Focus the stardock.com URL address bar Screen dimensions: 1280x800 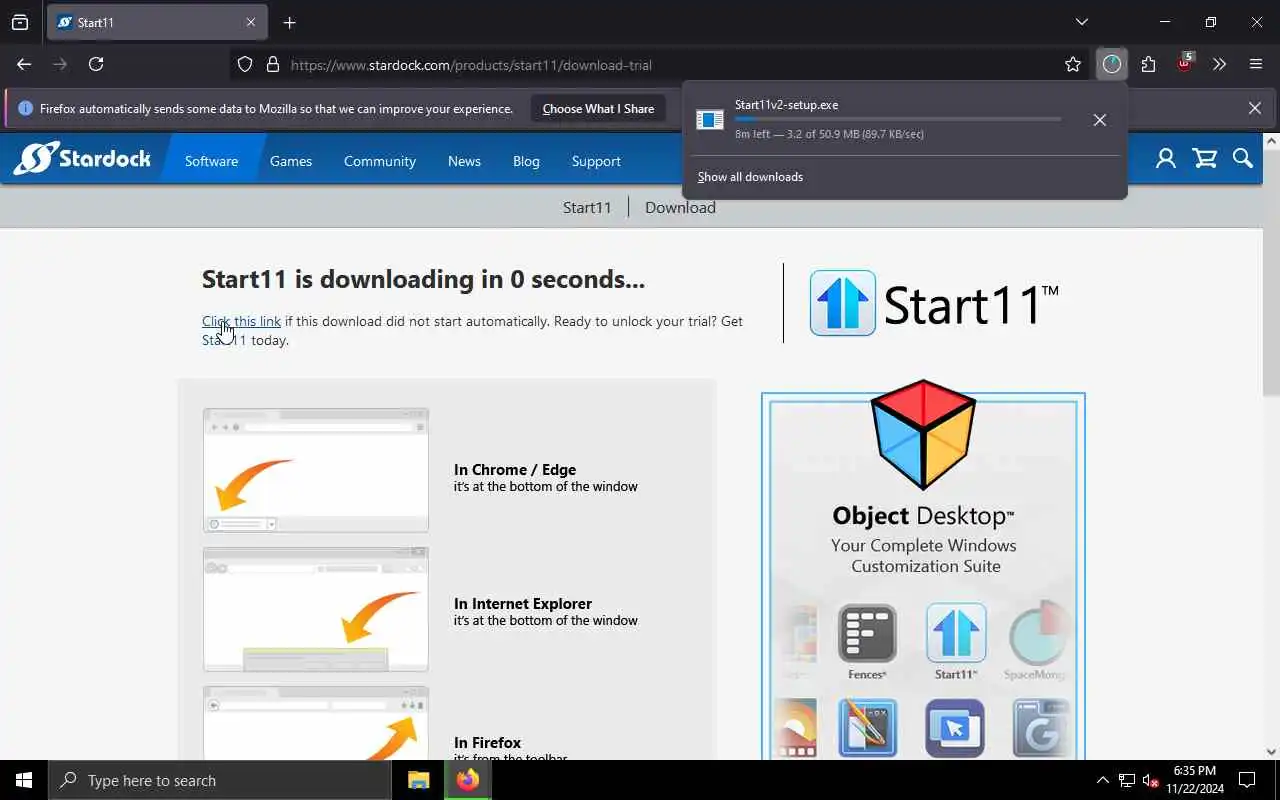coord(660,65)
